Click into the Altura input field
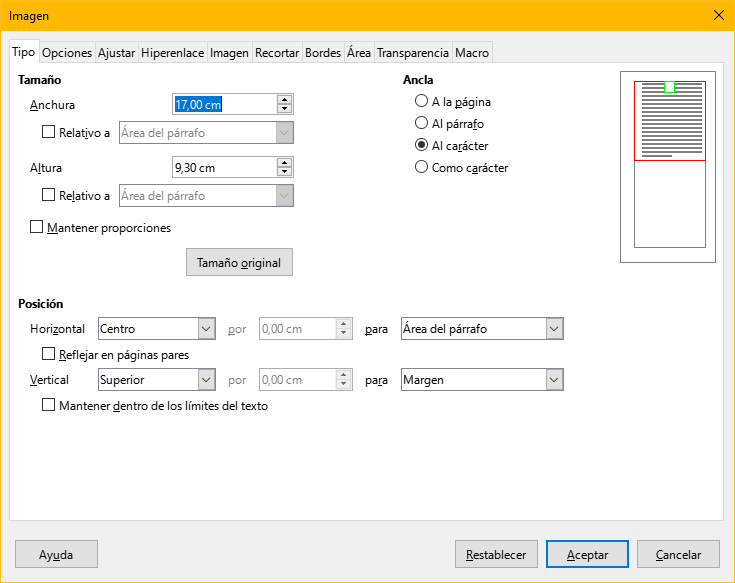 click(x=223, y=167)
